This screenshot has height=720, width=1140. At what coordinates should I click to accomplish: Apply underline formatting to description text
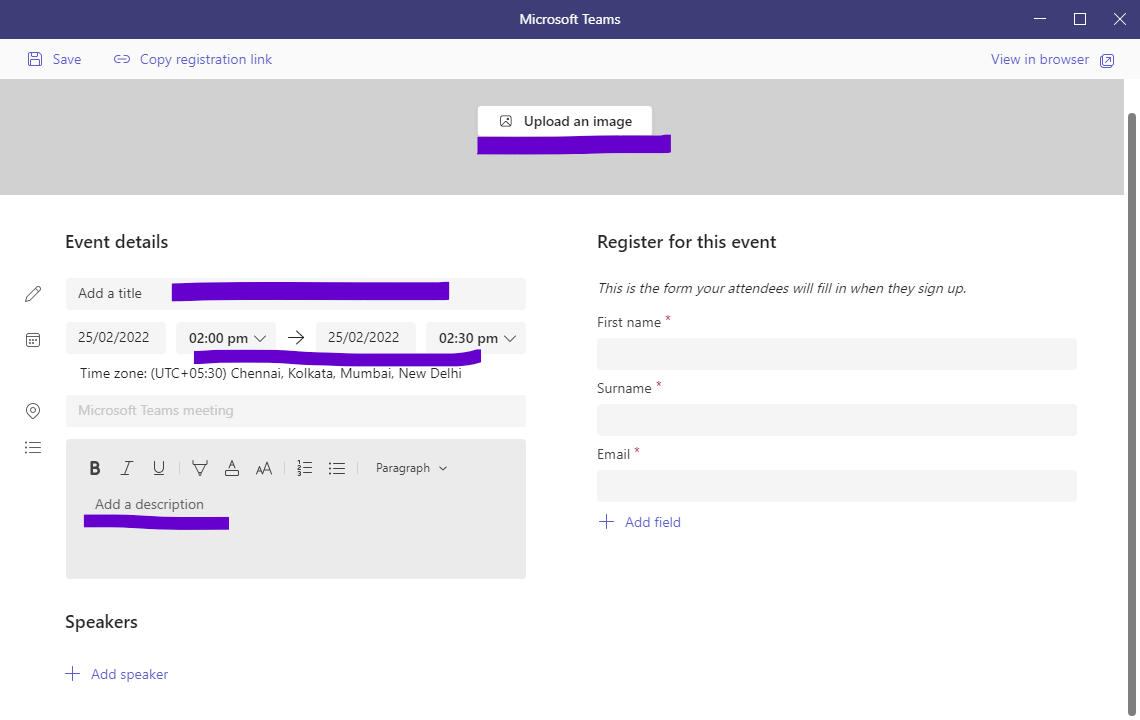[x=159, y=467]
